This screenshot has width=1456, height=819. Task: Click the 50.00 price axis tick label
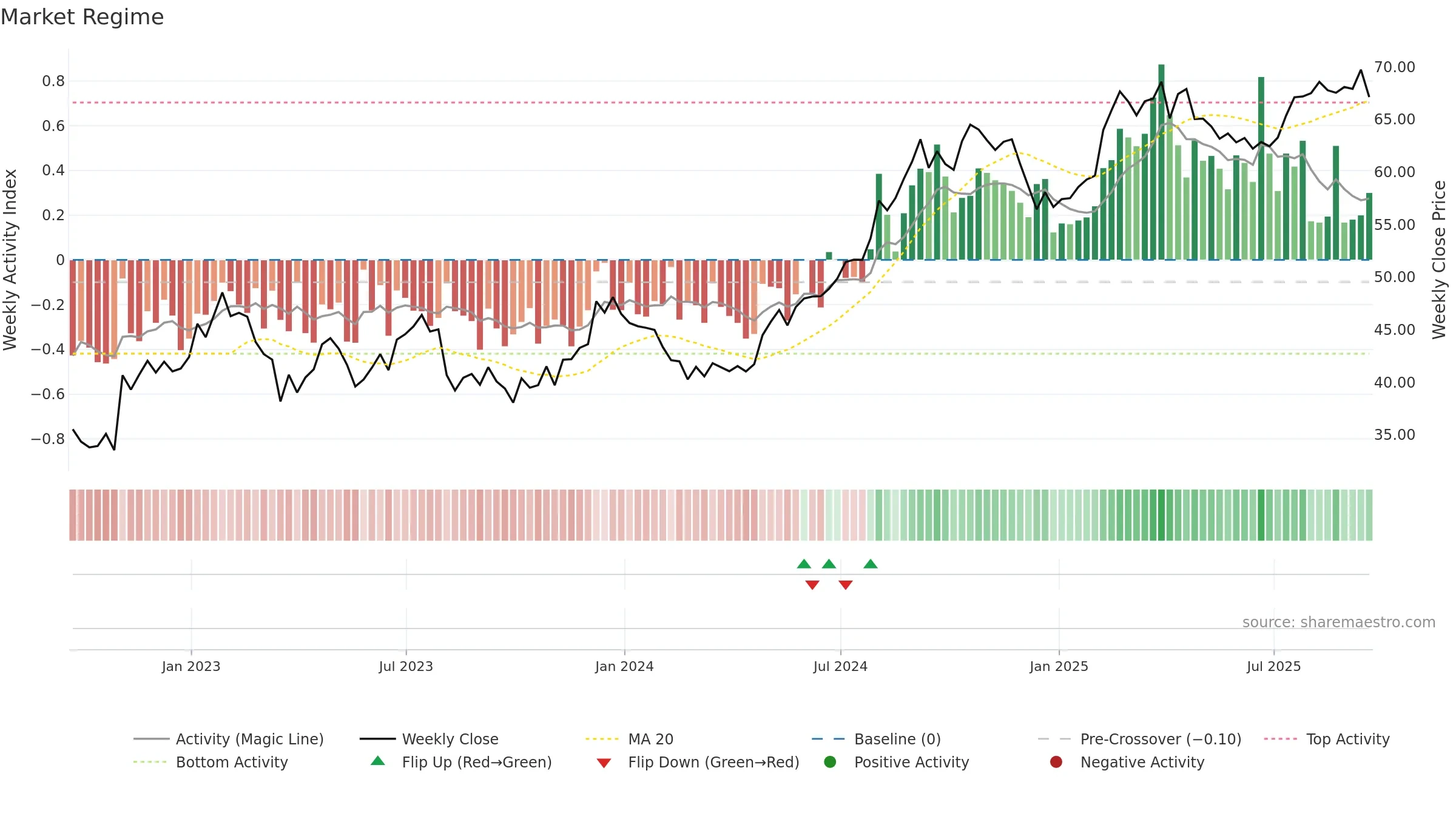click(x=1394, y=277)
